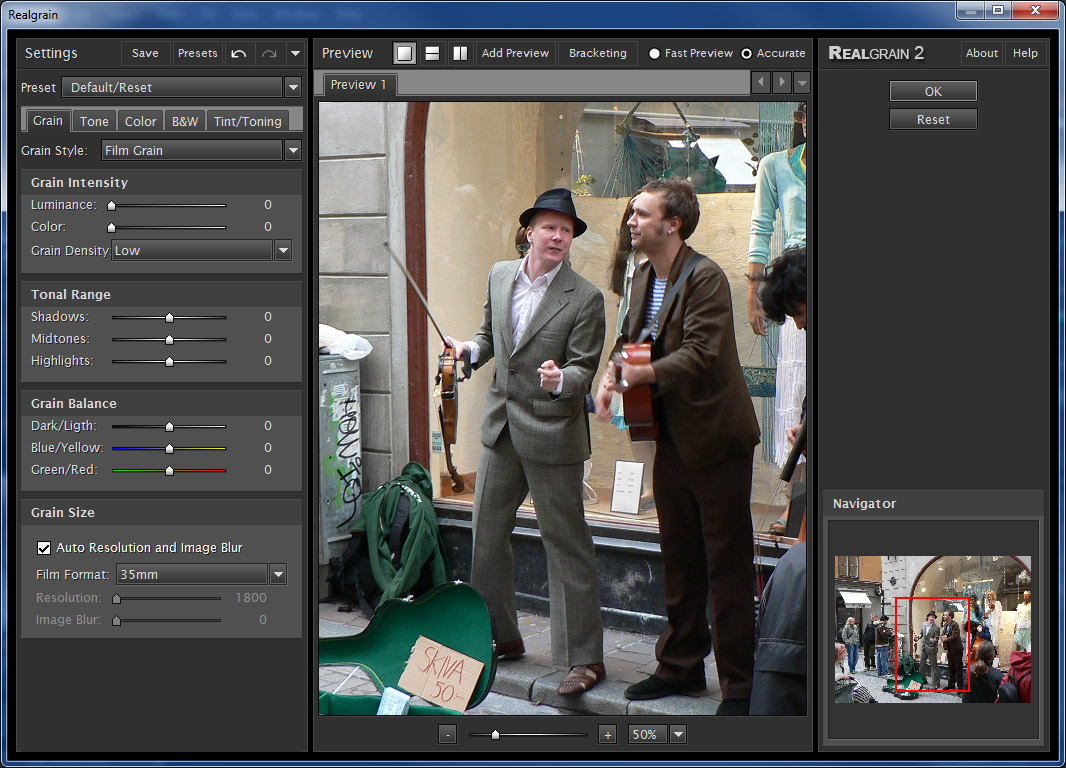The width and height of the screenshot is (1066, 768).
Task: Open the Tint/Toning tab
Action: (x=247, y=121)
